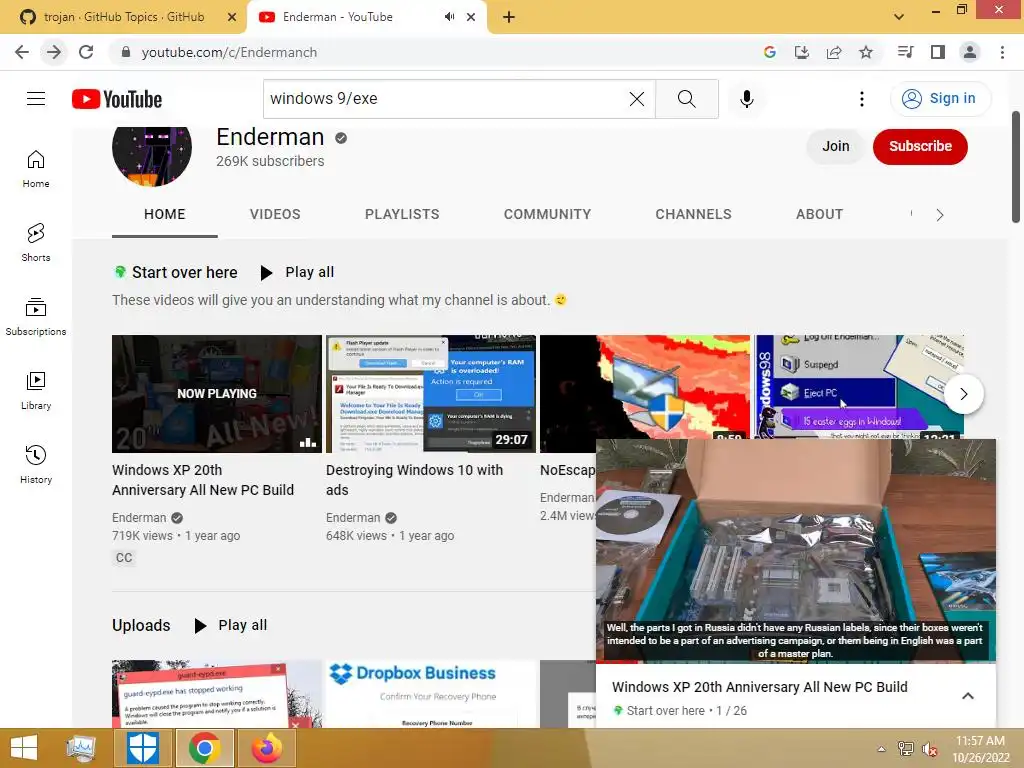The height and width of the screenshot is (768, 1024).
Task: Open the 29:07 Destroying Windows 10 thumbnail
Action: pos(431,394)
